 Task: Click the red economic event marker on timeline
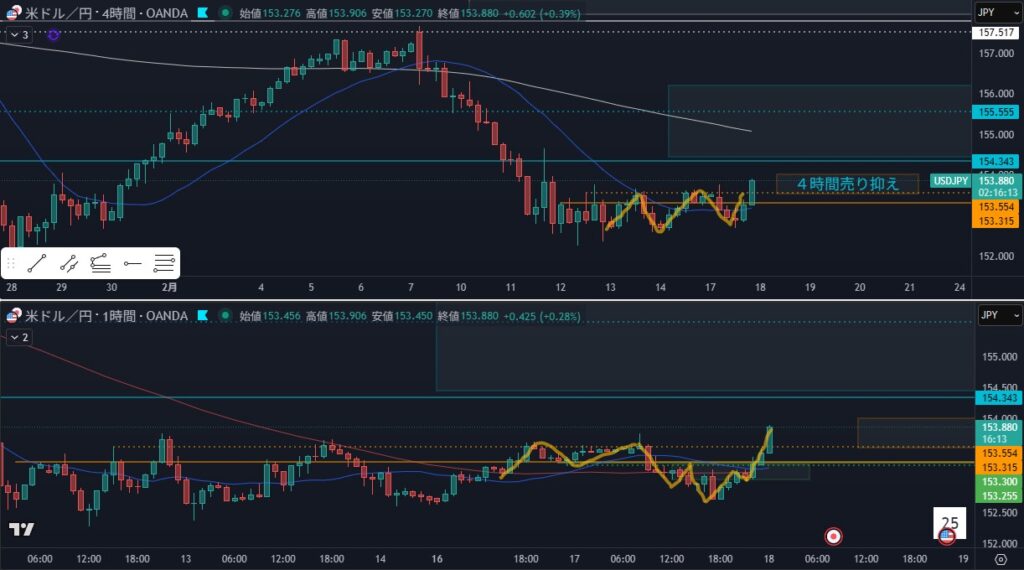click(x=833, y=536)
